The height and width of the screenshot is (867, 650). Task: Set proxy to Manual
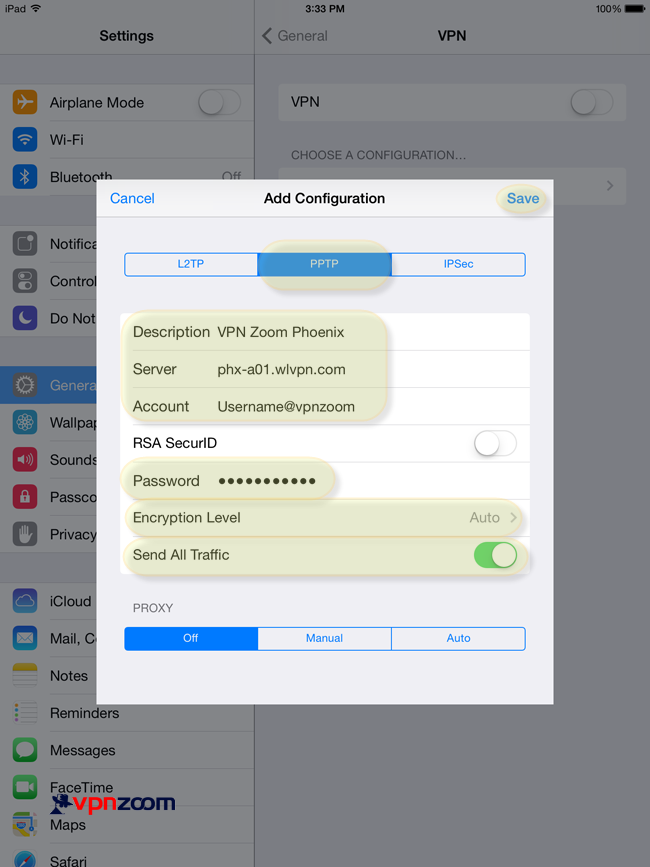[x=324, y=638]
